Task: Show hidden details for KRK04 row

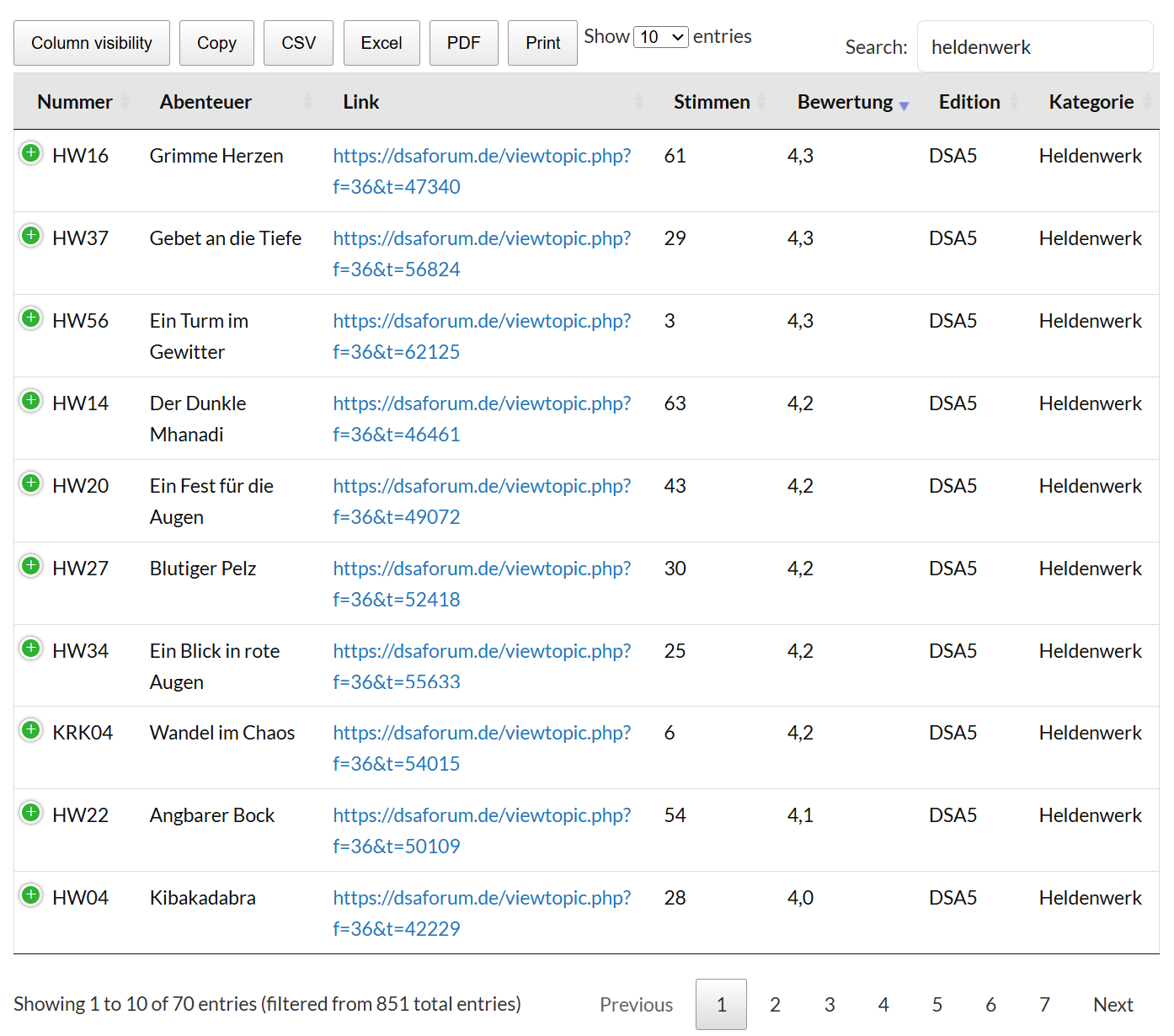Action: (31, 730)
